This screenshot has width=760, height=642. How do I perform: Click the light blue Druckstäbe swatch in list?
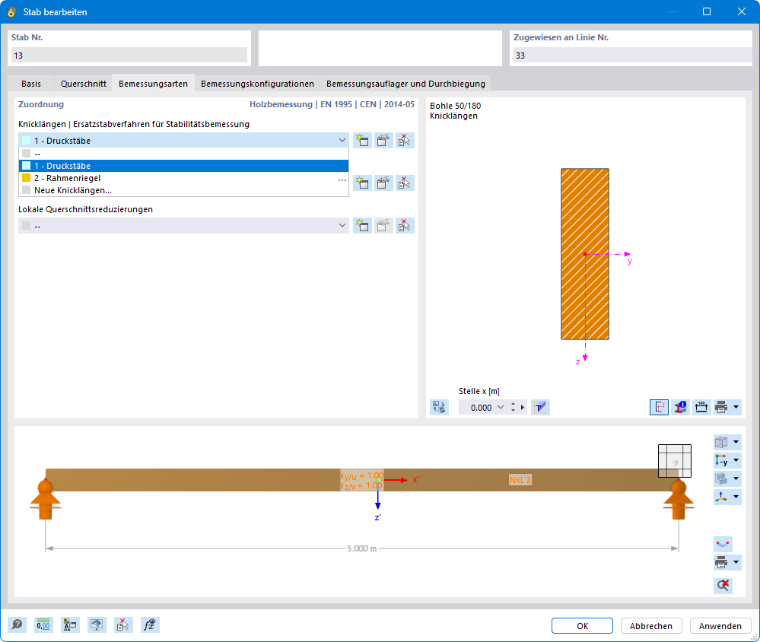(26, 166)
